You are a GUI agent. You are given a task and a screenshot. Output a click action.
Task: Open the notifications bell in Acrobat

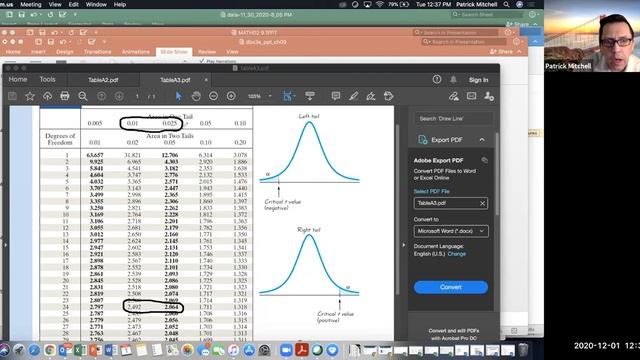[x=453, y=80]
